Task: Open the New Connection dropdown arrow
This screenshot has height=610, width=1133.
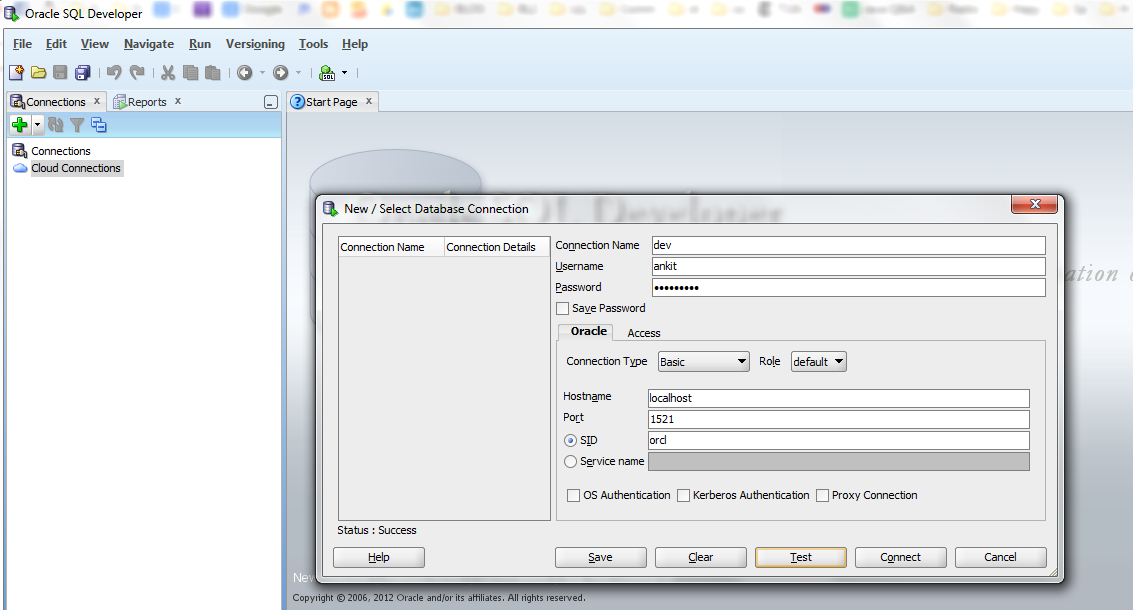Action: point(38,125)
